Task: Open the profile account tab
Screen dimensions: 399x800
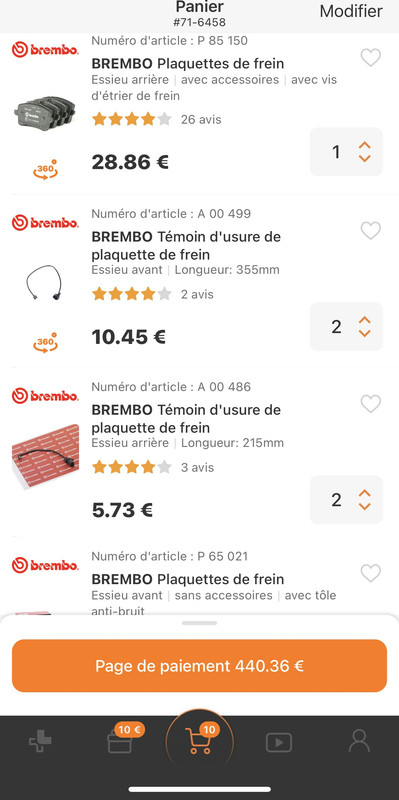Action: 359,741
